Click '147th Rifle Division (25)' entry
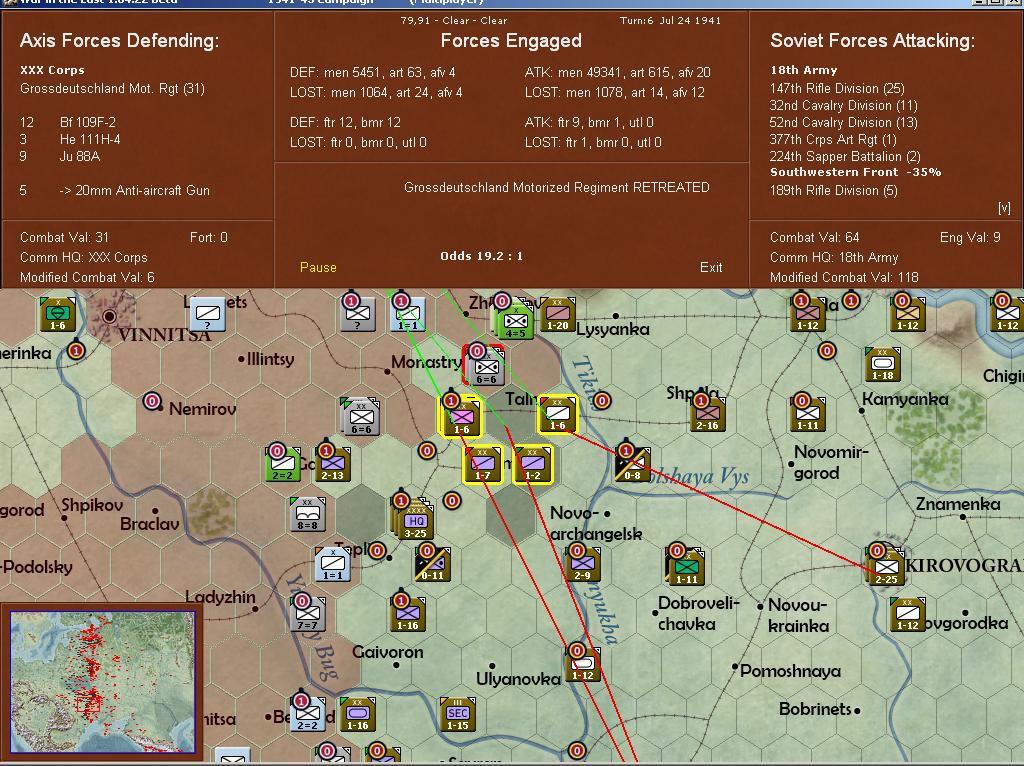 click(837, 88)
